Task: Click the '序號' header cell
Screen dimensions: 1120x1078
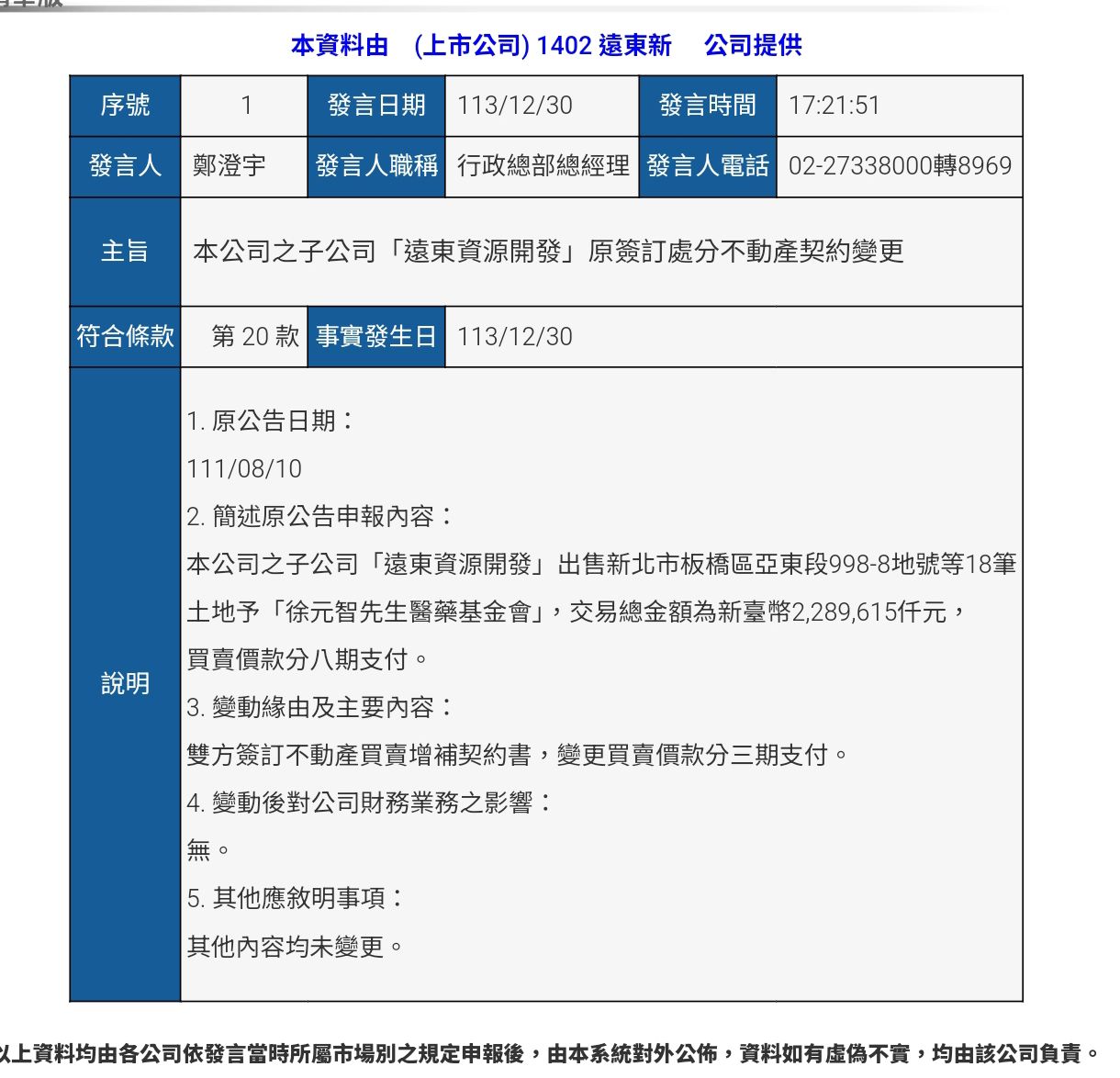Action: tap(125, 106)
